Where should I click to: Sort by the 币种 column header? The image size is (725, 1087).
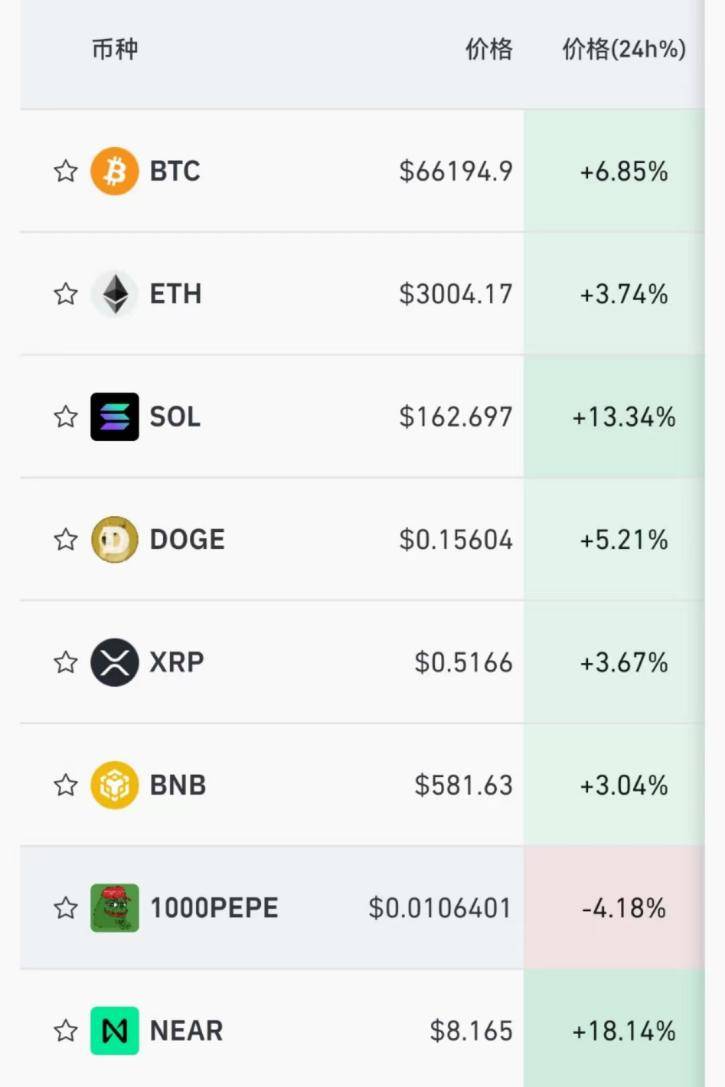(115, 49)
